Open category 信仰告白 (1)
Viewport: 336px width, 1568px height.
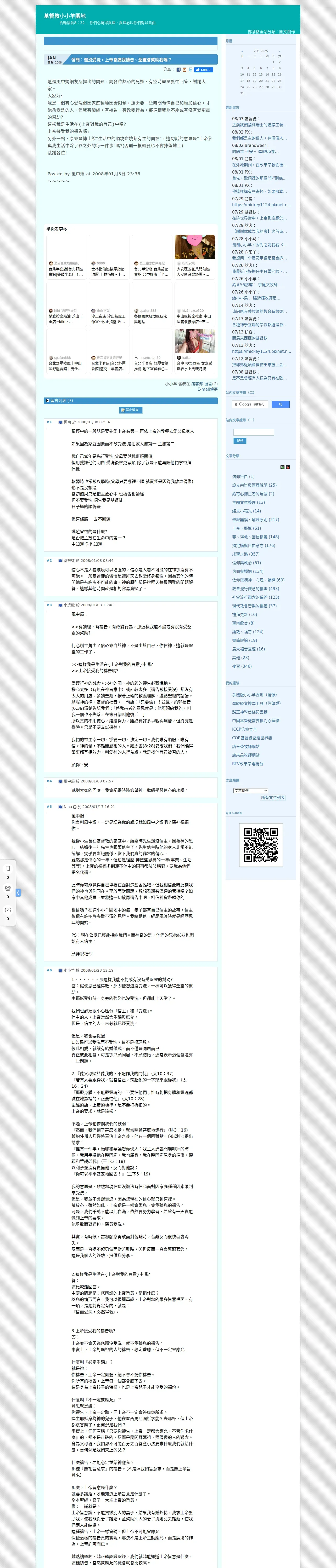click(243, 477)
